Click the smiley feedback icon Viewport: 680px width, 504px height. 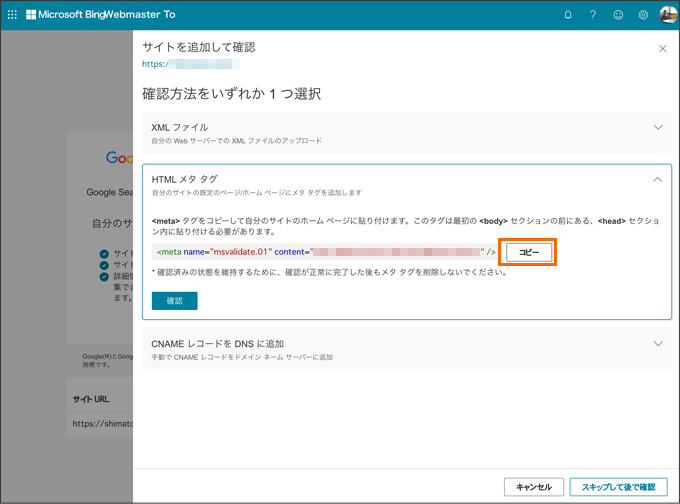(619, 15)
